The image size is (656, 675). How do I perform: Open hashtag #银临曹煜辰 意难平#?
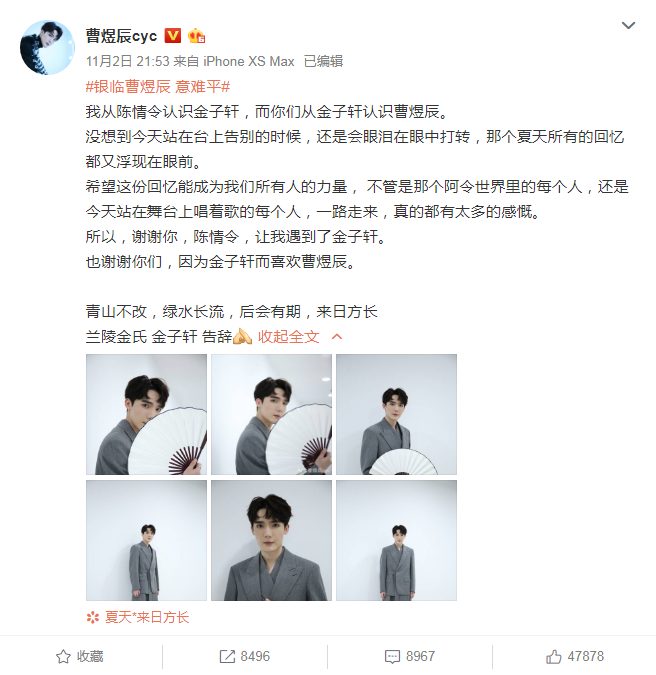pyautogui.click(x=158, y=87)
